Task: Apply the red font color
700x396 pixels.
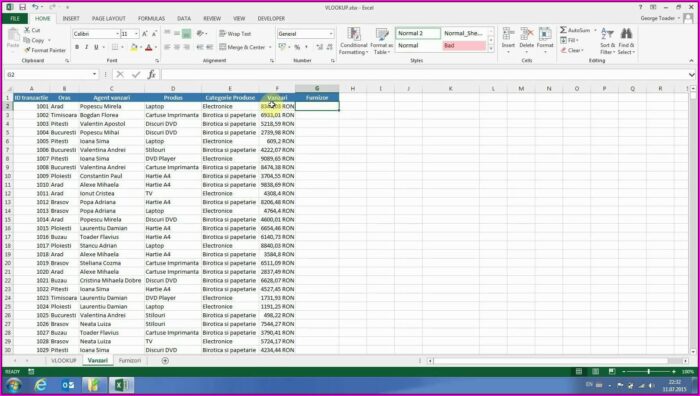Action: point(149,47)
